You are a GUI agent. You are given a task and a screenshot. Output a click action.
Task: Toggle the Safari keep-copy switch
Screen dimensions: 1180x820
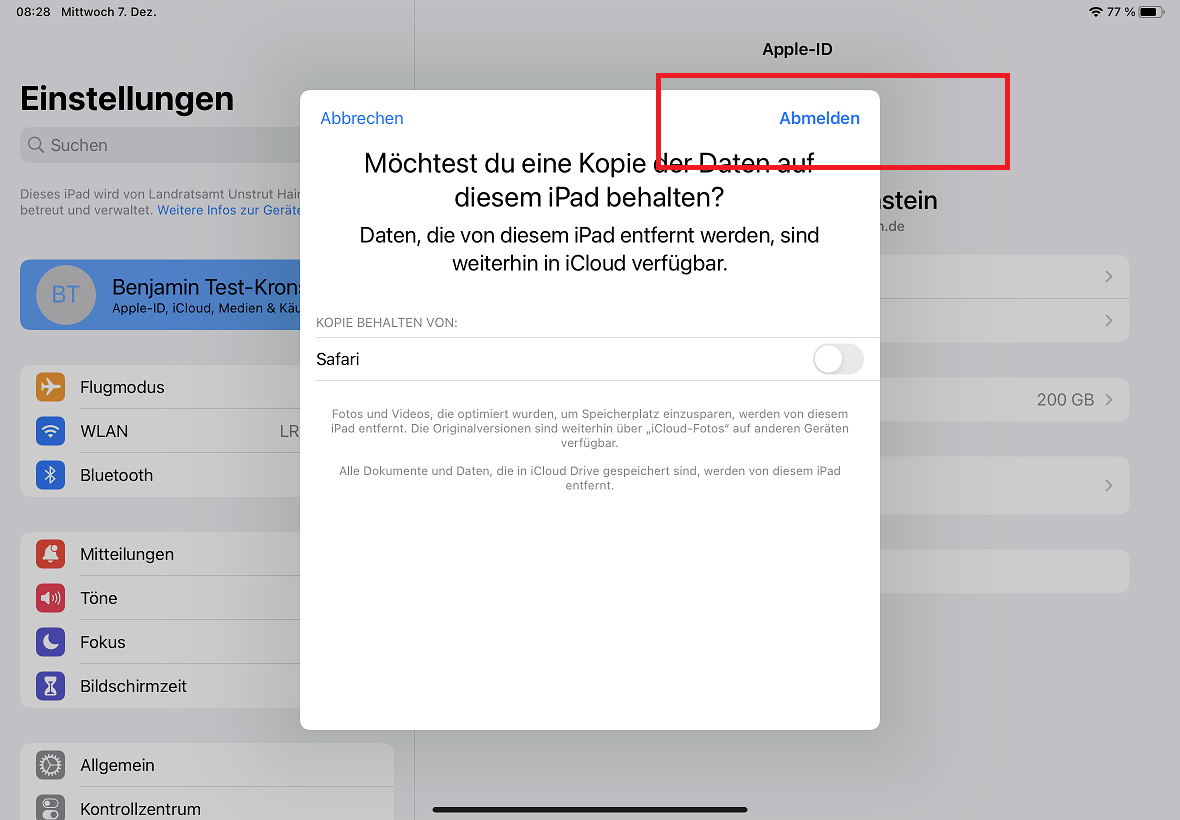point(838,359)
